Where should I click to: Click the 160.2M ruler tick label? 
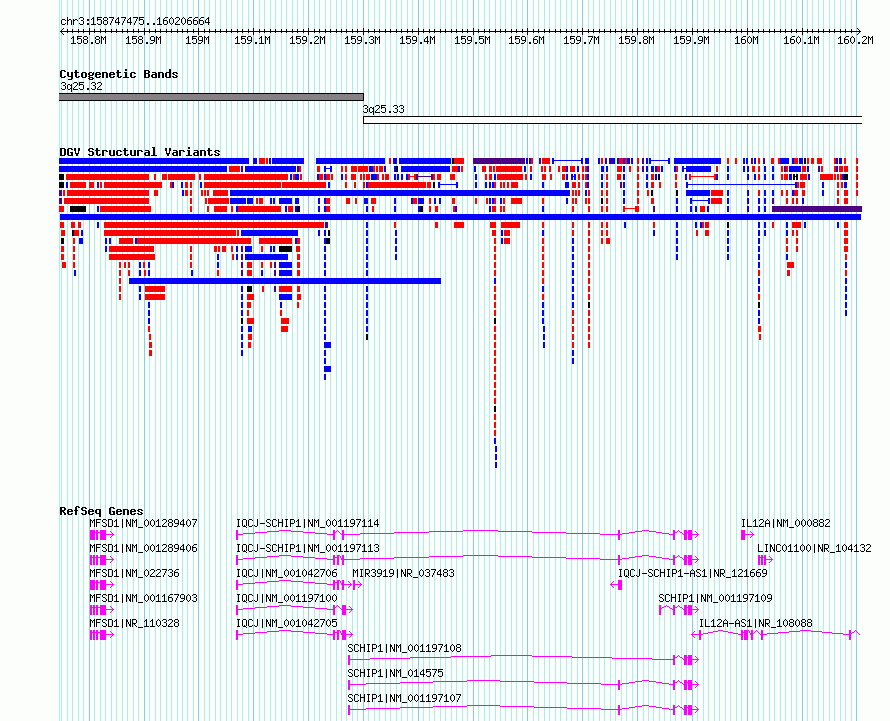coord(855,40)
